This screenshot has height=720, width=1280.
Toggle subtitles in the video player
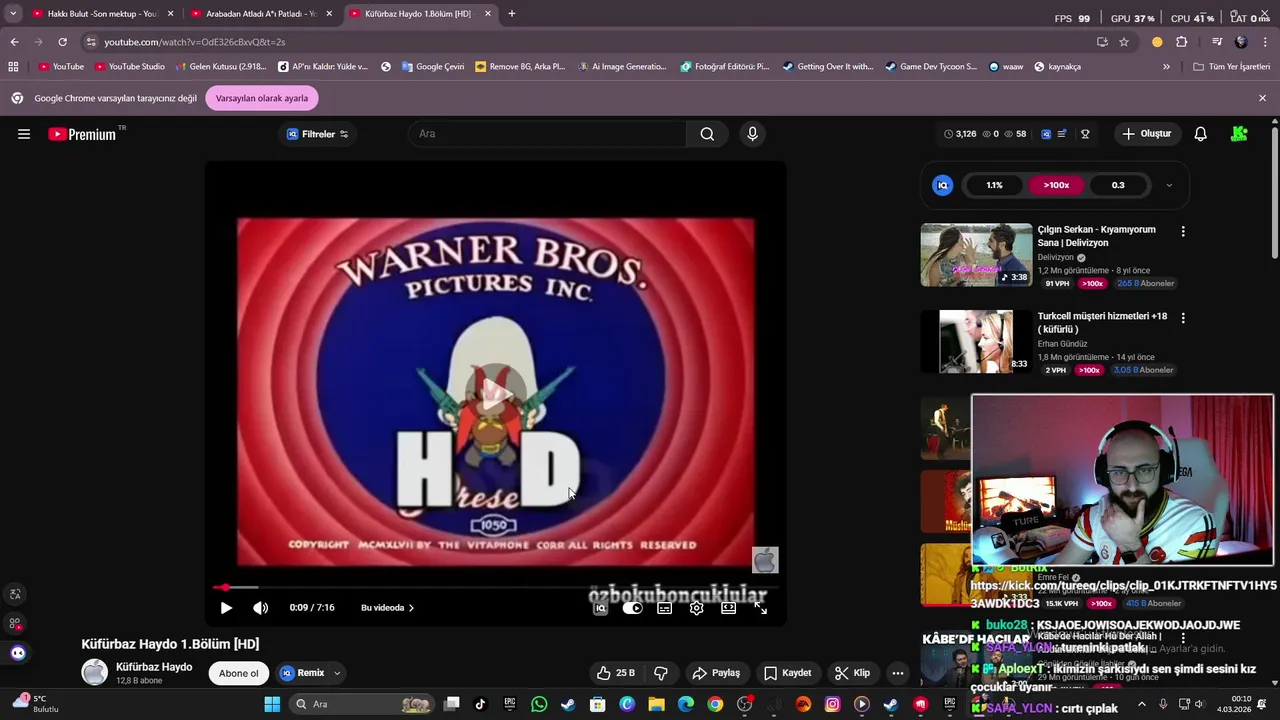coord(664,608)
